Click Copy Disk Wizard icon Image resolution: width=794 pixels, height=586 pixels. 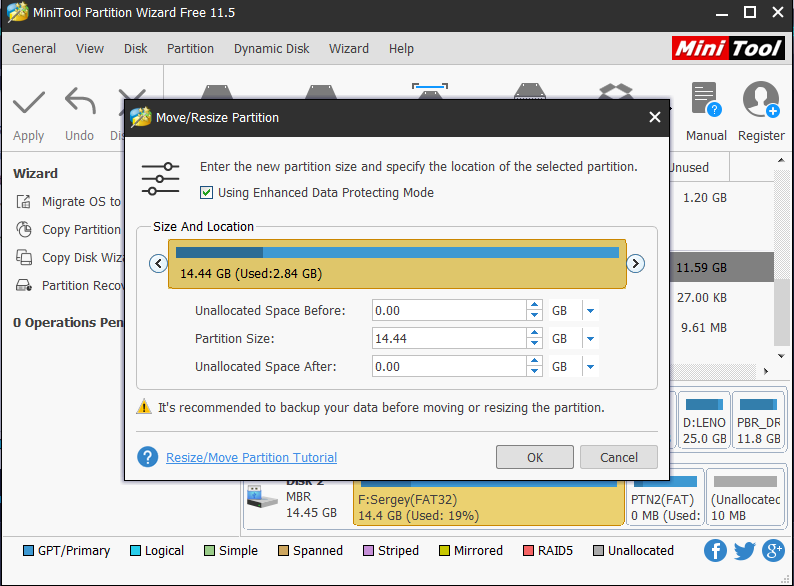point(23,257)
